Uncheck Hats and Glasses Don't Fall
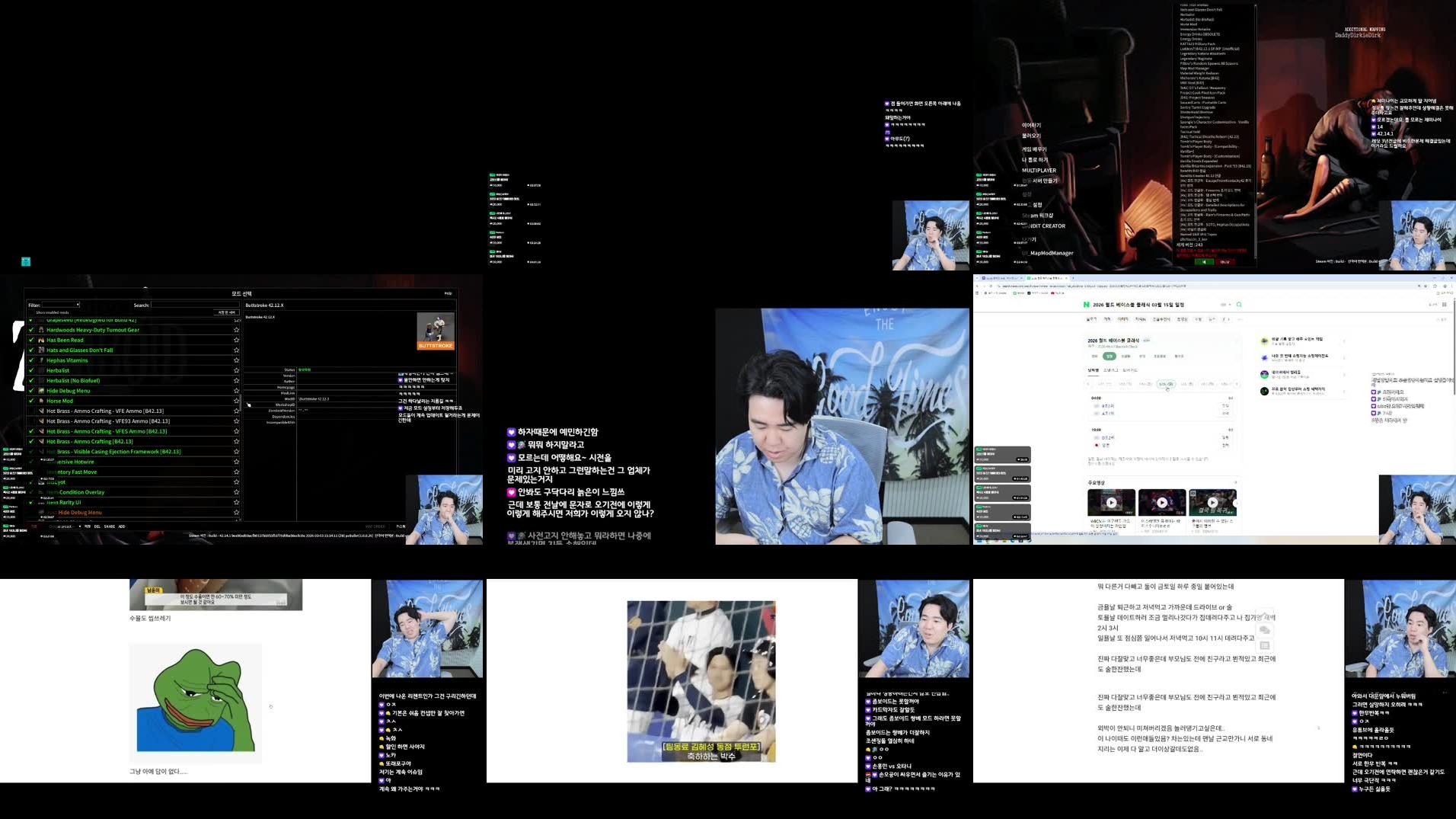1456x819 pixels. point(31,350)
